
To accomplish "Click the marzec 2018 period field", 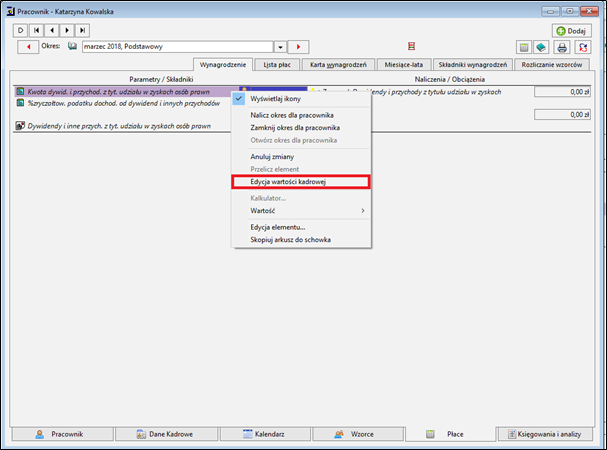I will pyautogui.click(x=178, y=47).
